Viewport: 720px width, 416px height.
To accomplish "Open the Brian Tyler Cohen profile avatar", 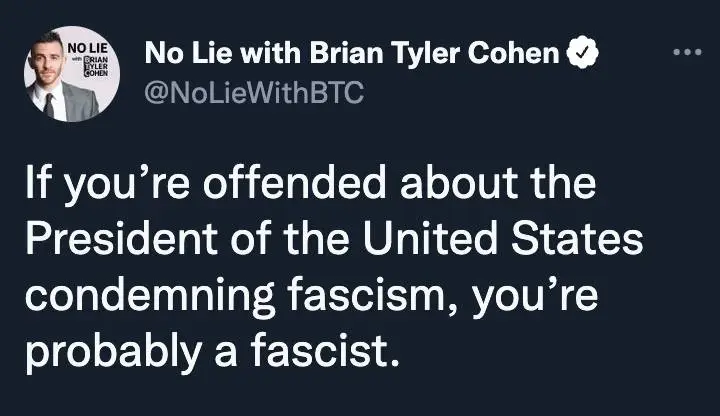I will tap(69, 72).
